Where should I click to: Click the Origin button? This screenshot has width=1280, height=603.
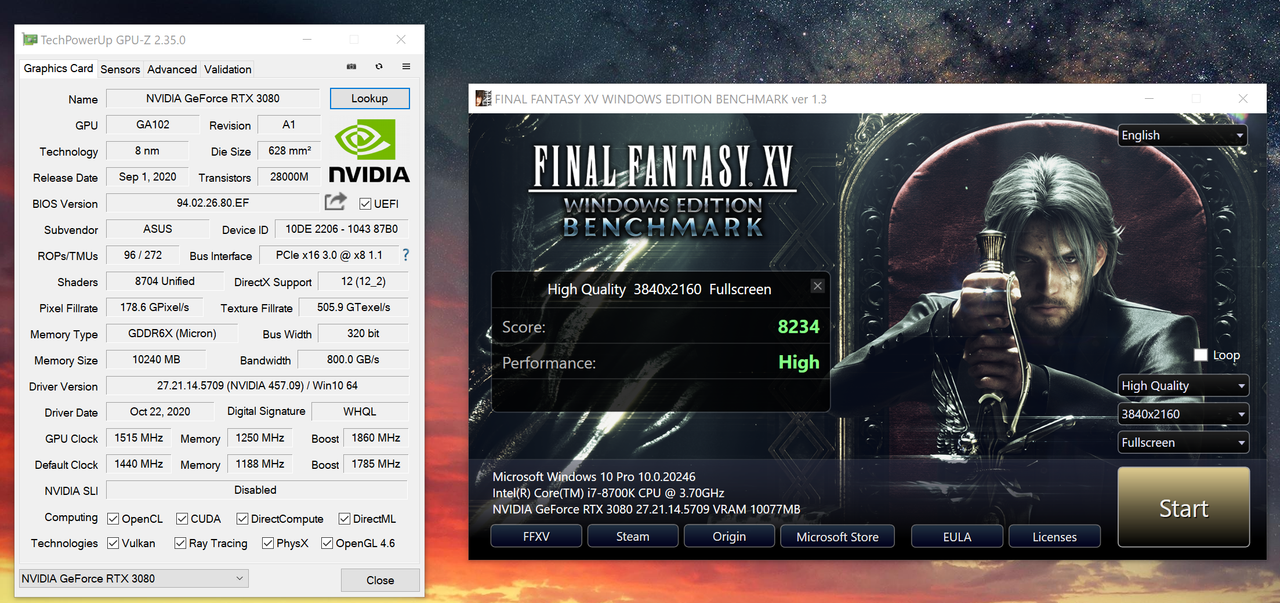point(729,536)
